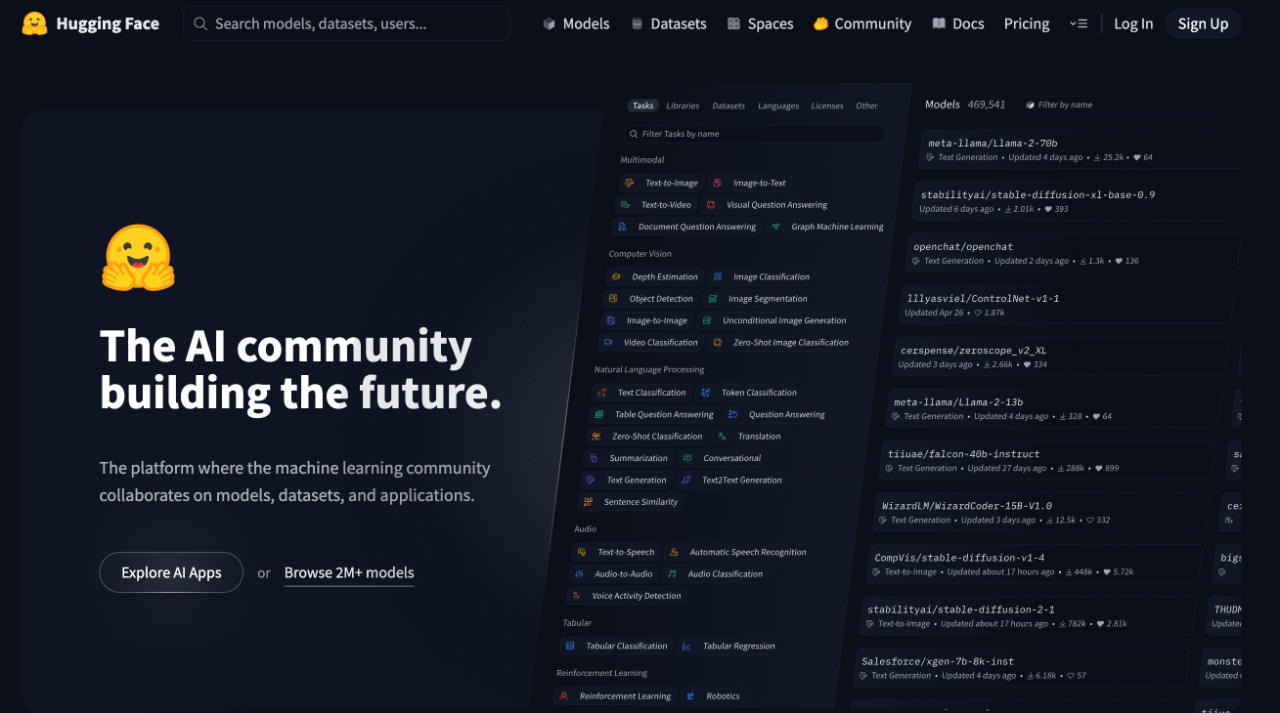Open the Pricing page

point(1026,24)
